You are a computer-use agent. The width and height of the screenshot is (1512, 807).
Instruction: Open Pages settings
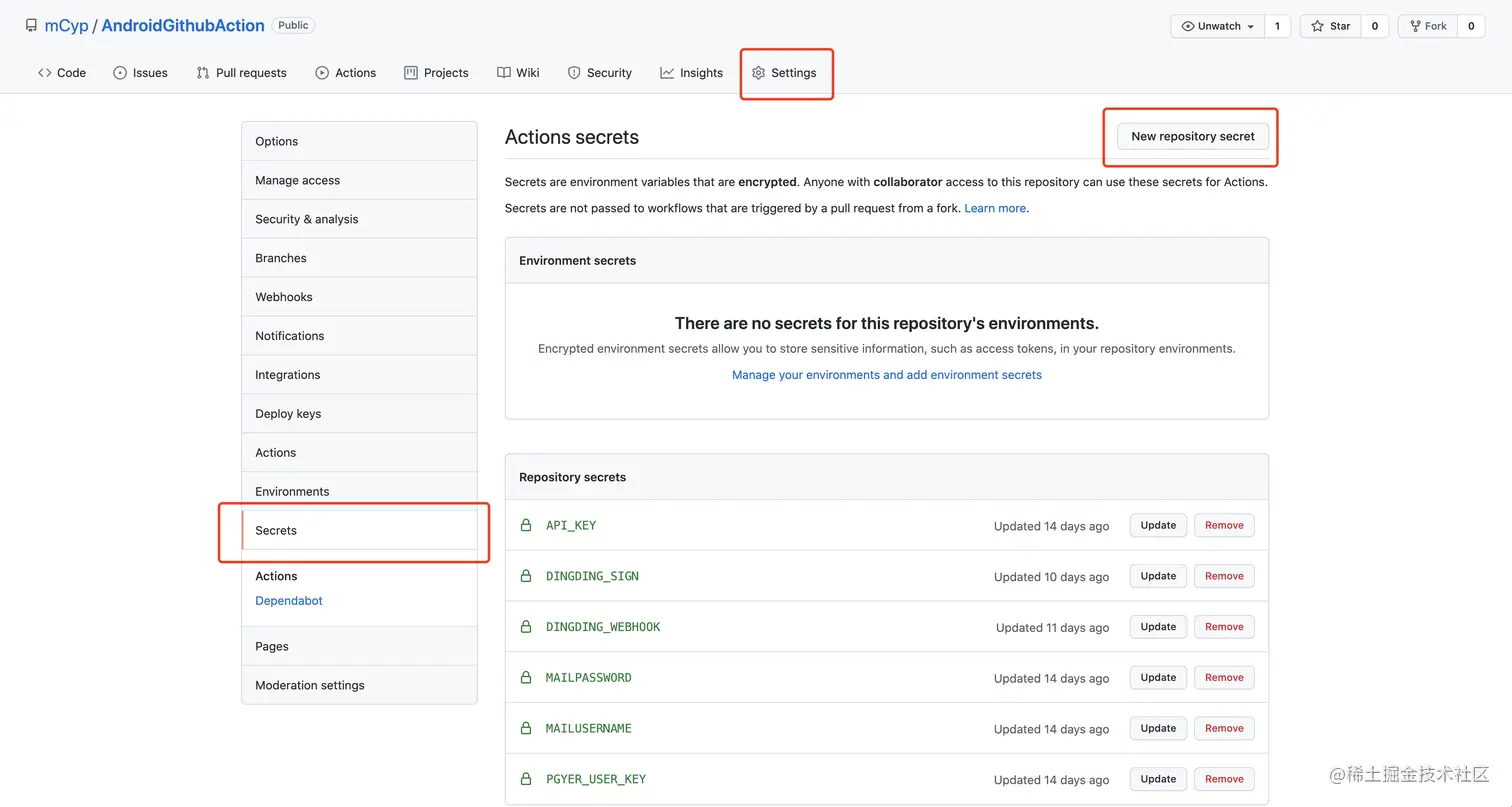[359, 646]
